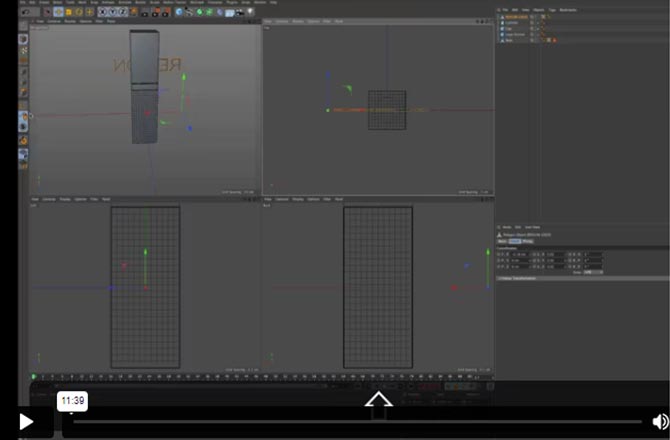Click the video player speaker volume icon

[660, 421]
